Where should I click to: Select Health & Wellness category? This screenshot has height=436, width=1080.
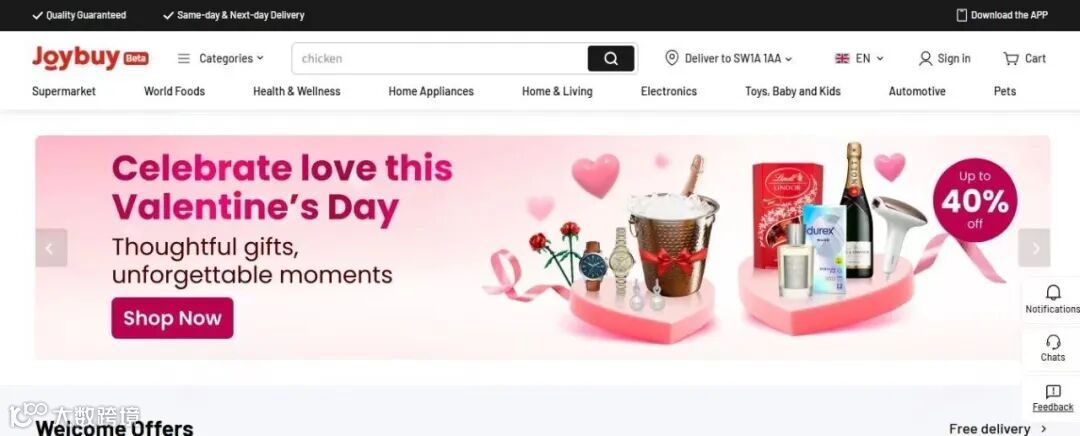[296, 91]
